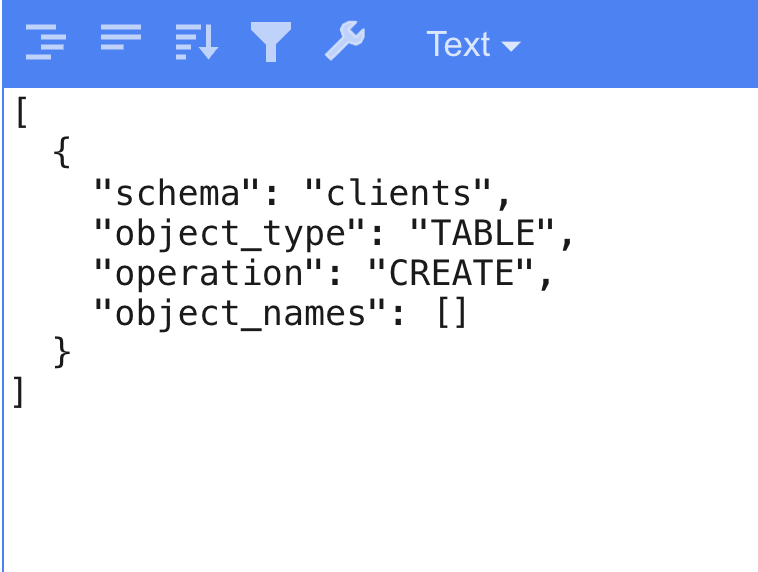
Task: Open the filter funnel icon
Action: click(x=271, y=42)
